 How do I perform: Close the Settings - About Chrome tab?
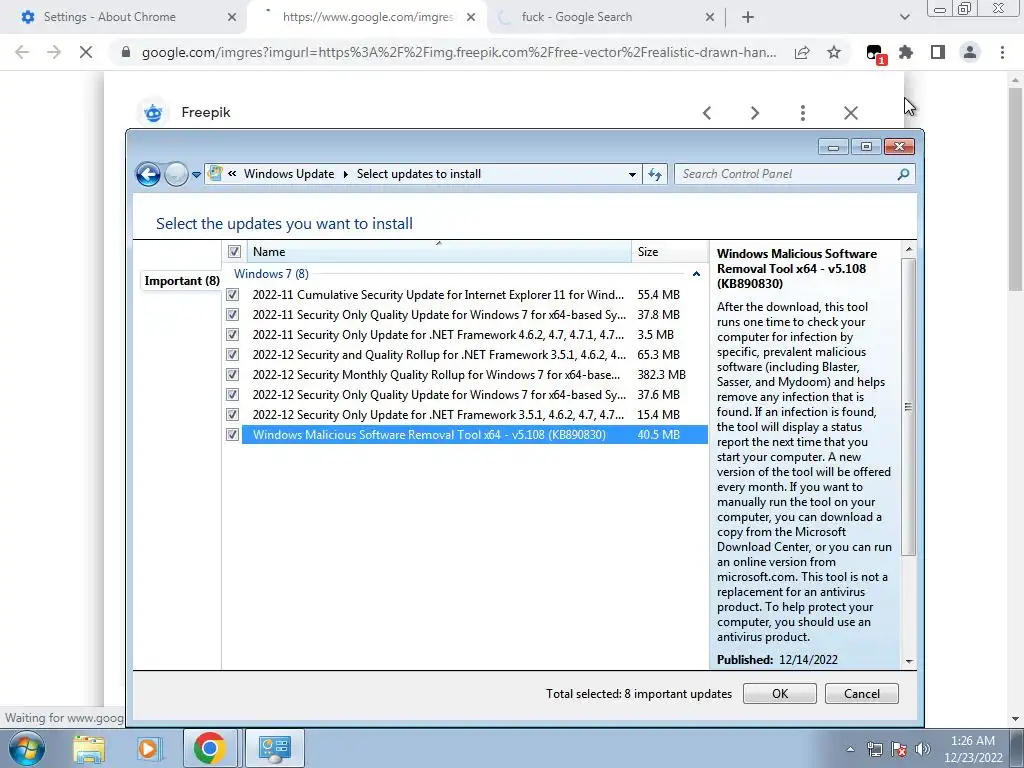tap(232, 18)
